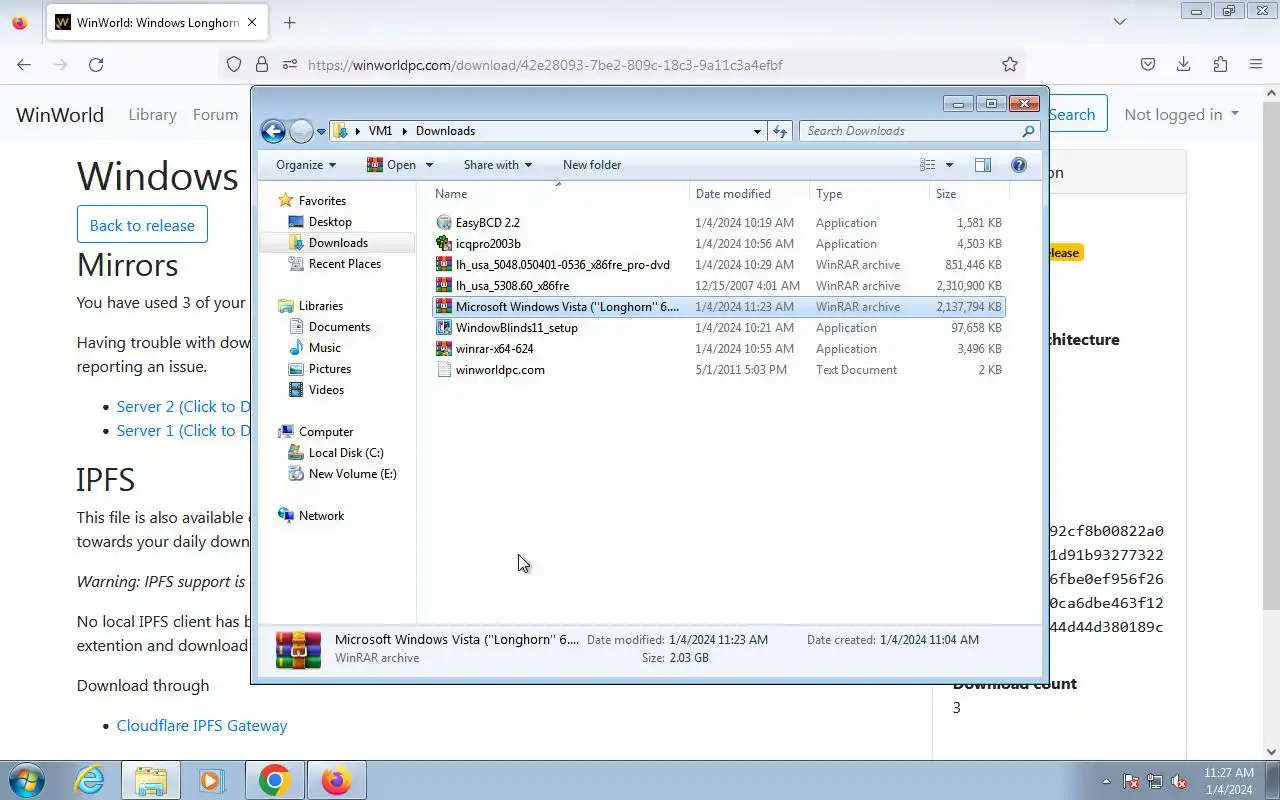Viewport: 1280px width, 800px height.
Task: Open Firefox application menu
Action: tap(1256, 65)
